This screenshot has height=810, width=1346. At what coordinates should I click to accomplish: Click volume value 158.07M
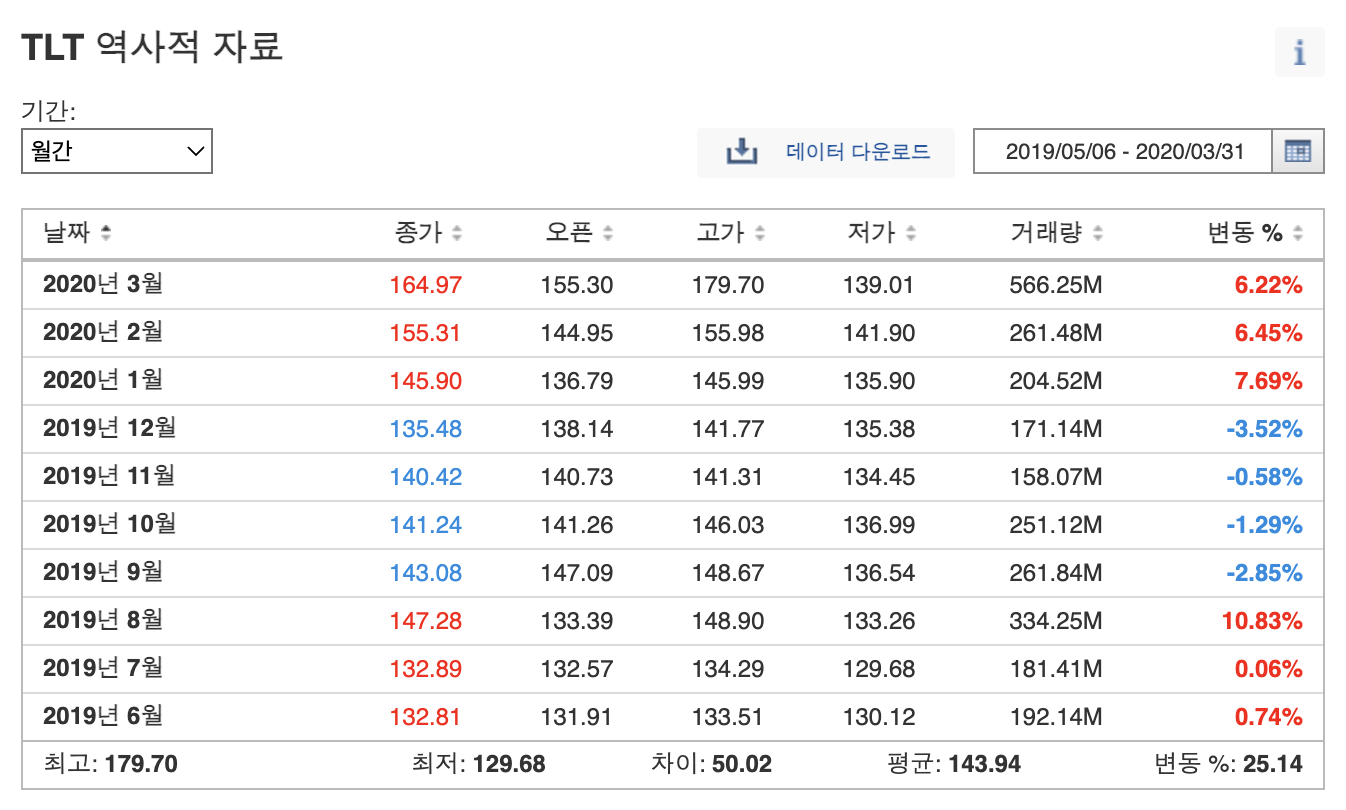1056,477
